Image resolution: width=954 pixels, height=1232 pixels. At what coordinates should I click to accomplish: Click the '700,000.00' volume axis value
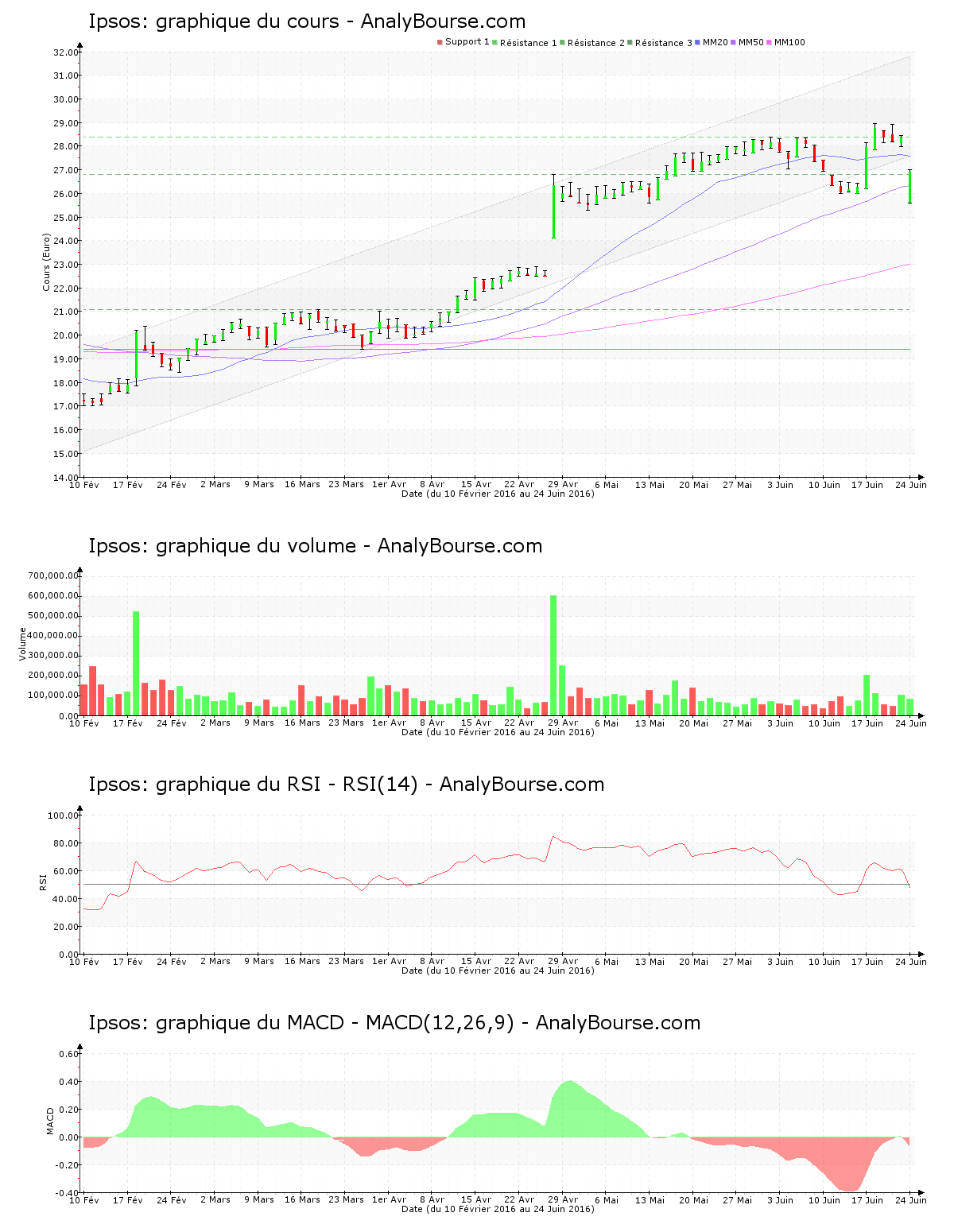point(52,575)
